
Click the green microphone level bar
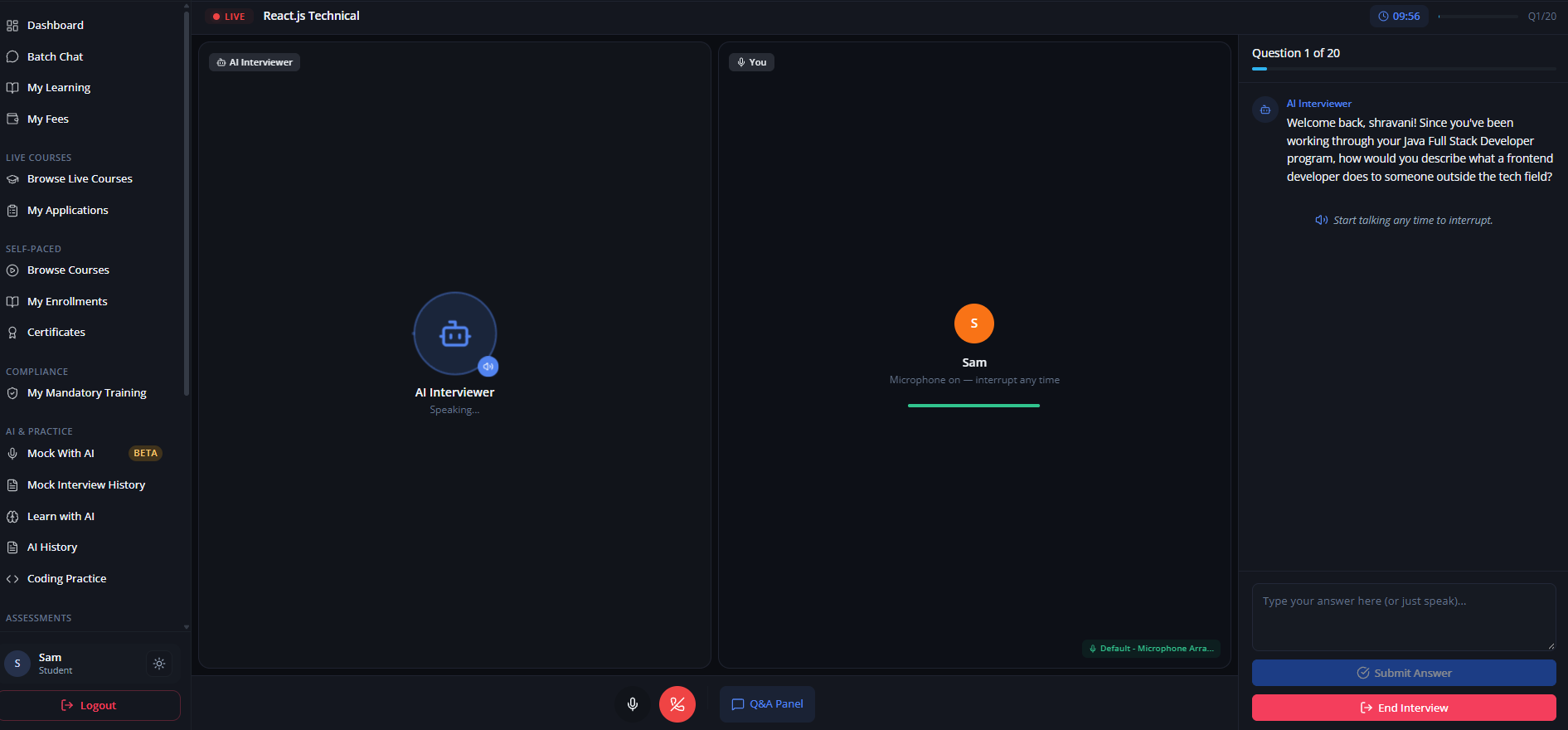pos(973,406)
